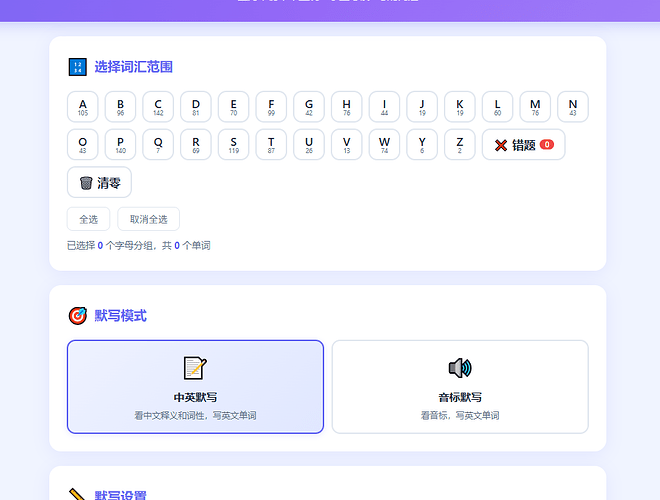
Task: Click the numbers icon beside 选择词汇范围
Action: tap(77, 67)
